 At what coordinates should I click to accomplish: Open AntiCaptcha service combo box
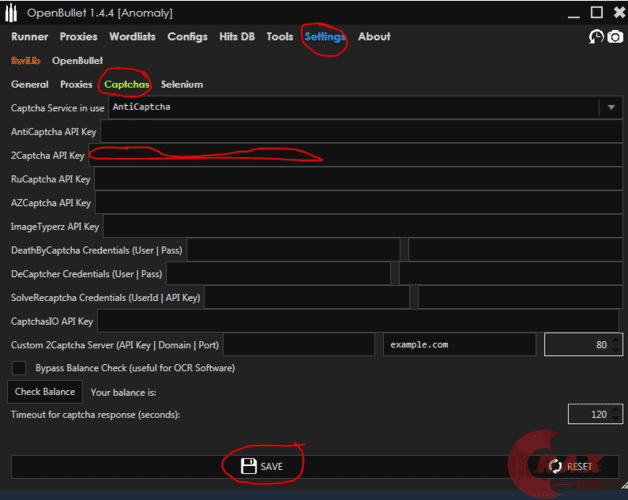365,107
